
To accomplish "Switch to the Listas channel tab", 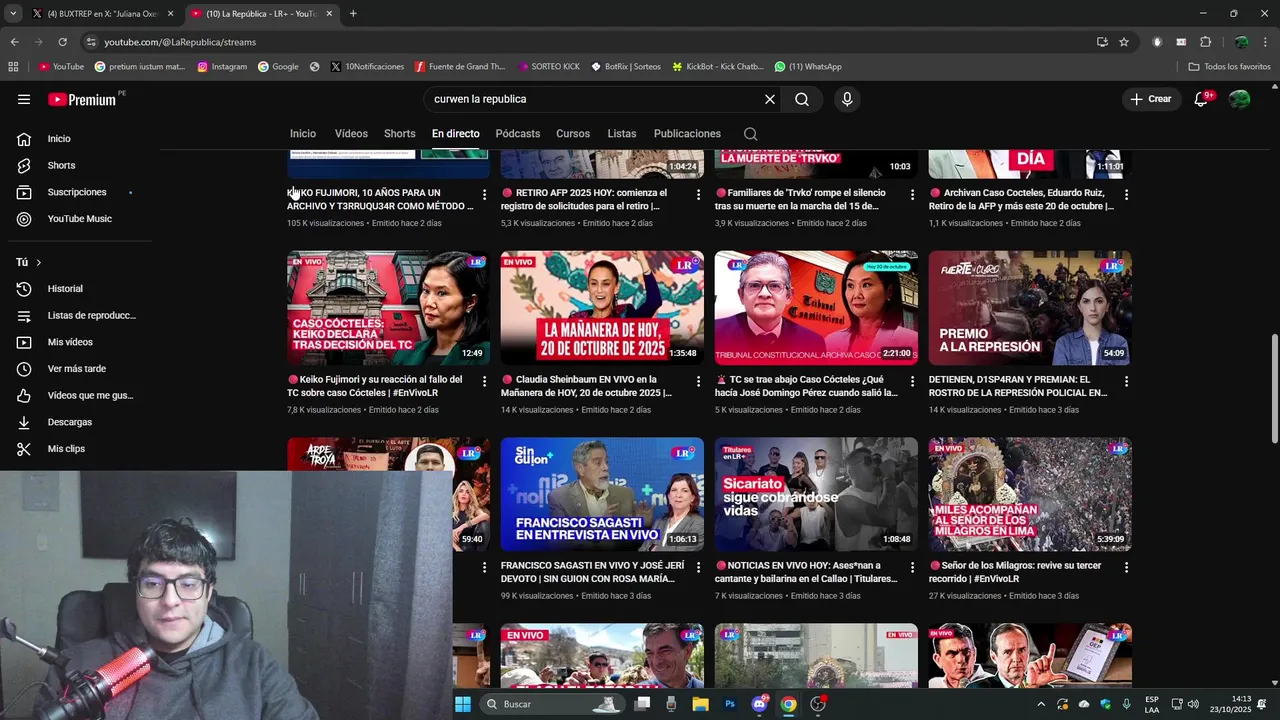I will (622, 134).
